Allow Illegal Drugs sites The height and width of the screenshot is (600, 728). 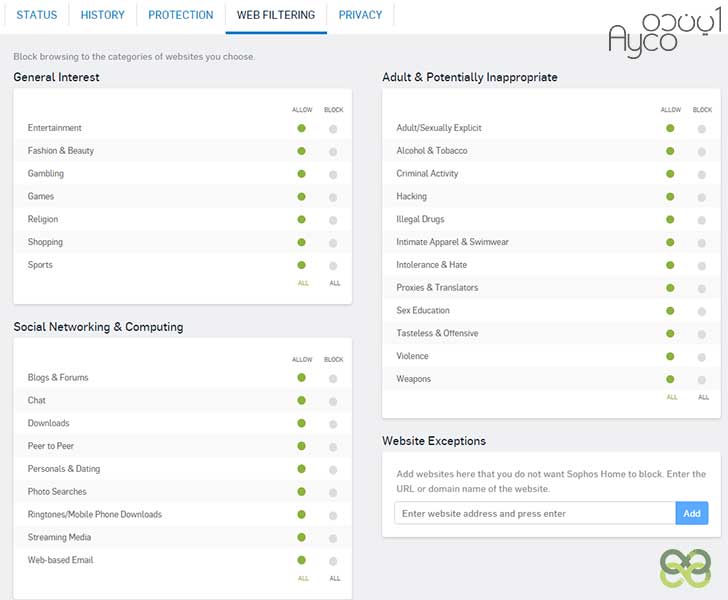click(x=670, y=219)
